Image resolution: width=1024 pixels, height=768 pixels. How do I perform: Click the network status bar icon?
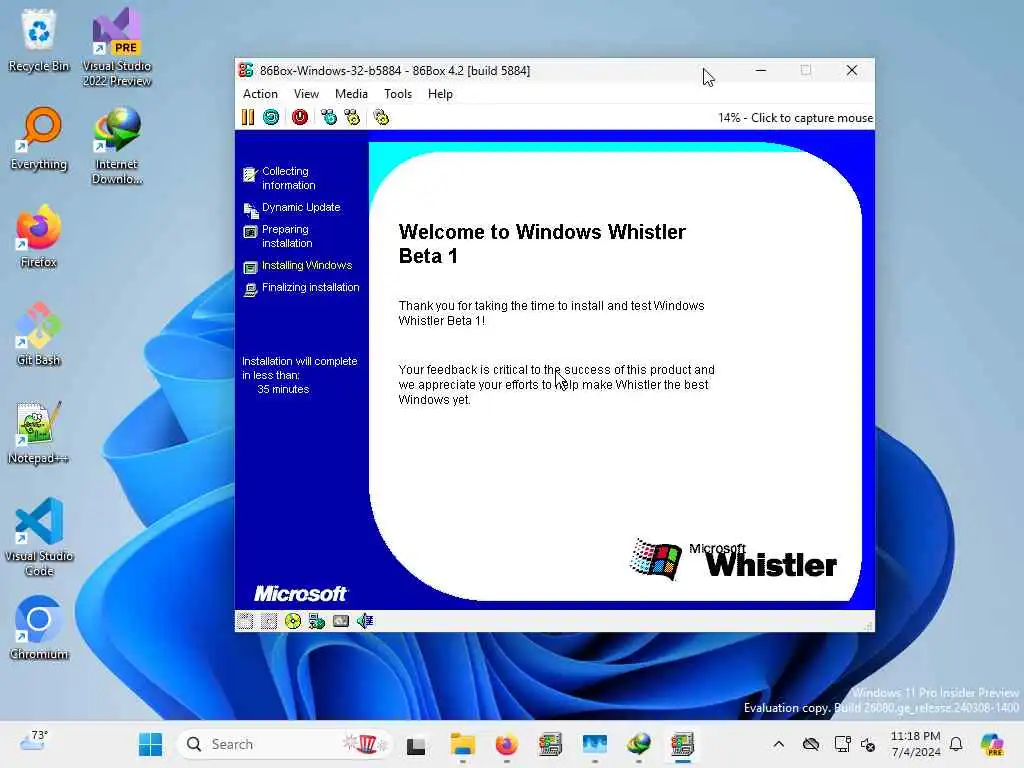[x=317, y=621]
